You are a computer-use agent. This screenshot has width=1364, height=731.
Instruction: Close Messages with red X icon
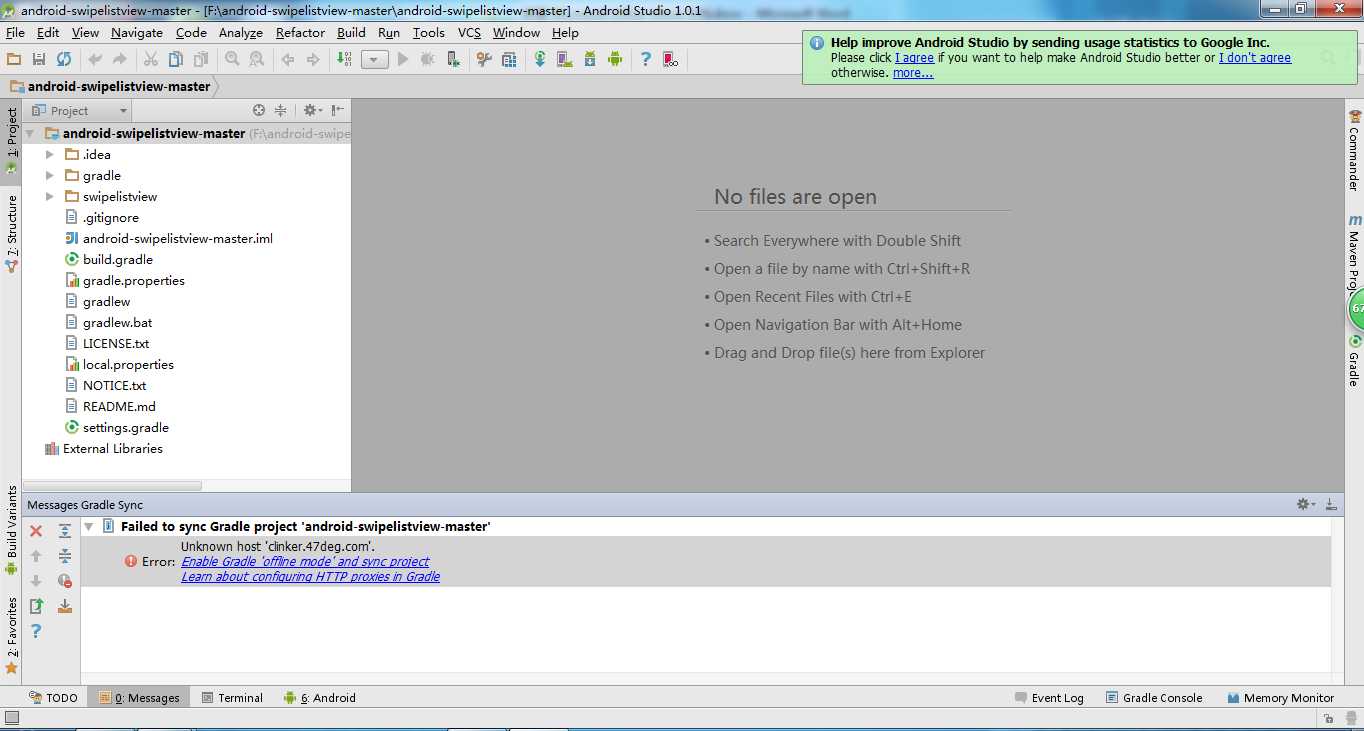point(36,531)
